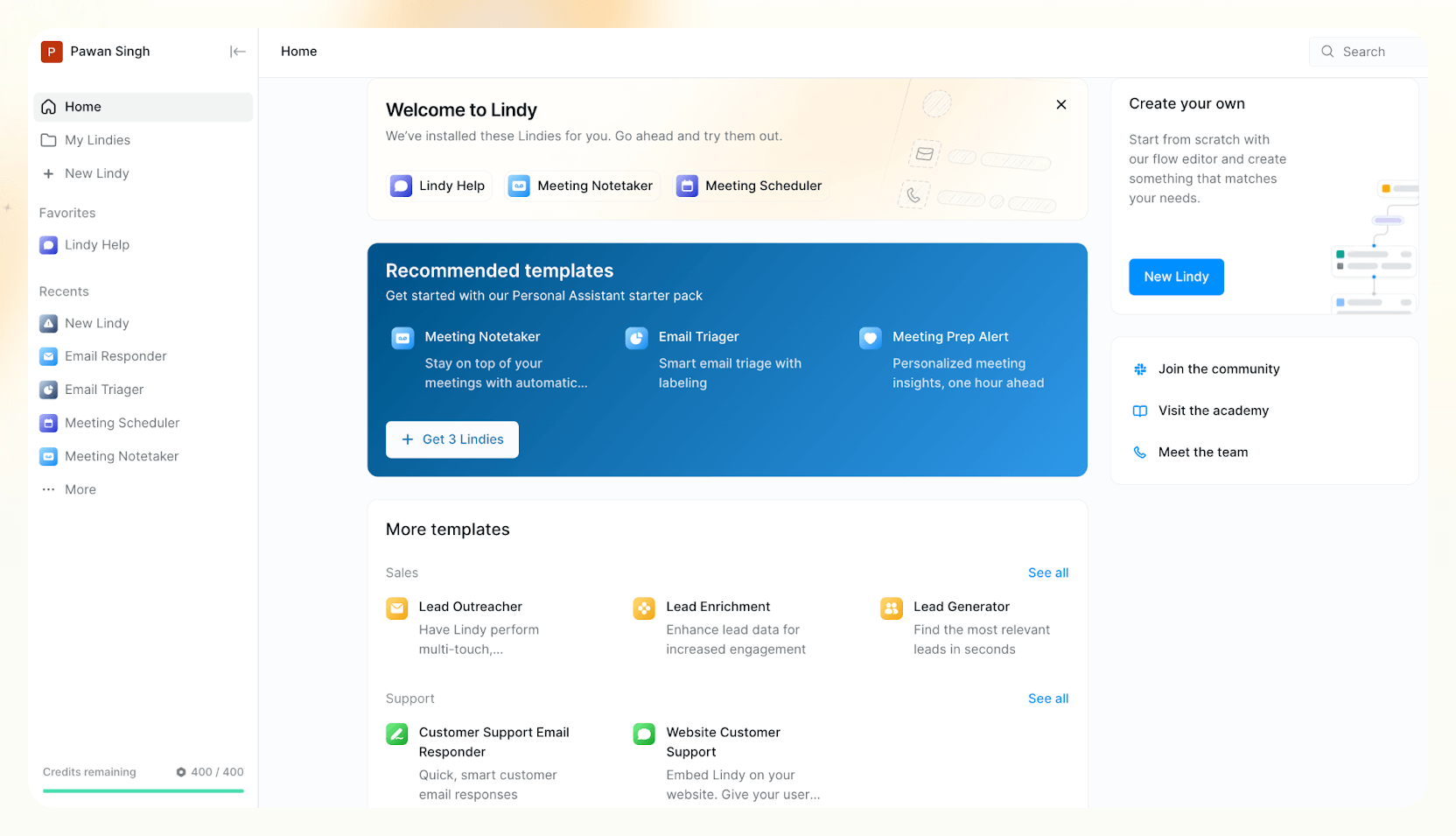Open My Lindies in sidebar
The height and width of the screenshot is (836, 1456).
[143, 140]
